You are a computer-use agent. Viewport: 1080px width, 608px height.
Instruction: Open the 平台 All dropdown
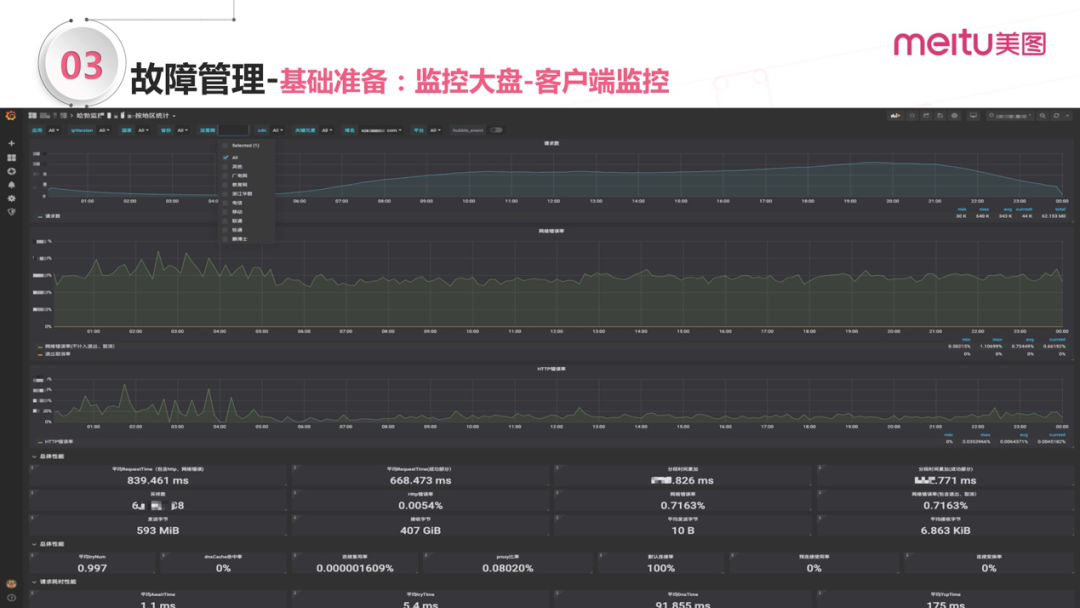(x=435, y=130)
